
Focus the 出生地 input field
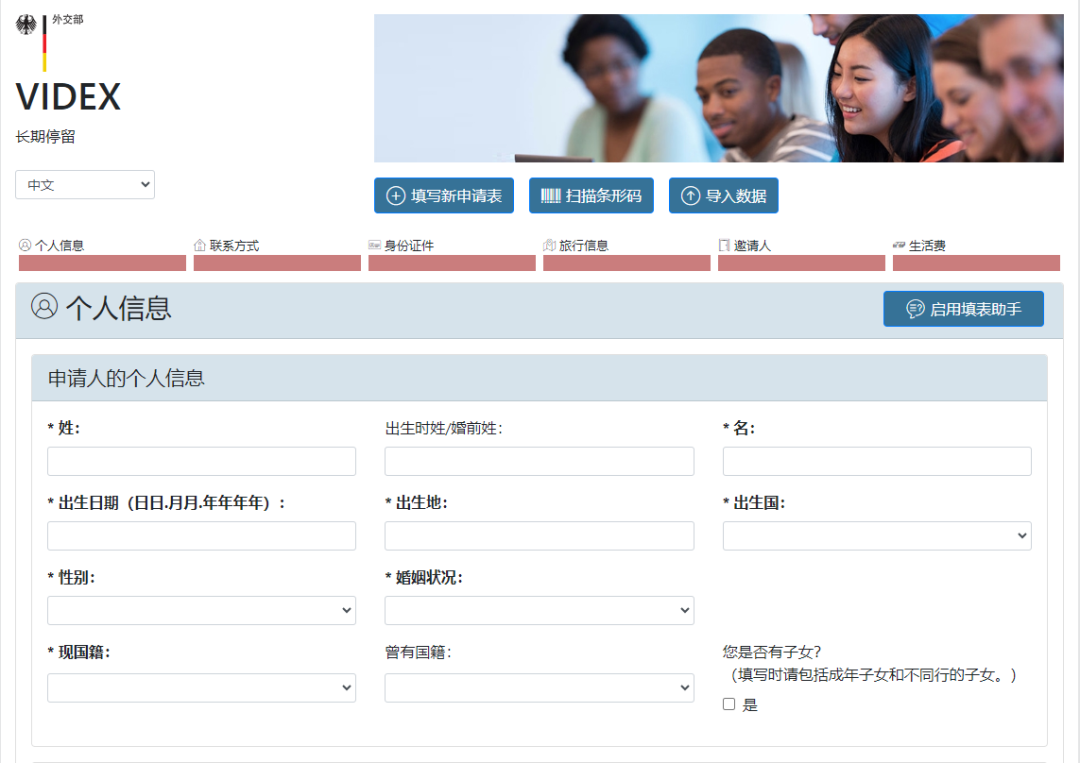click(539, 536)
